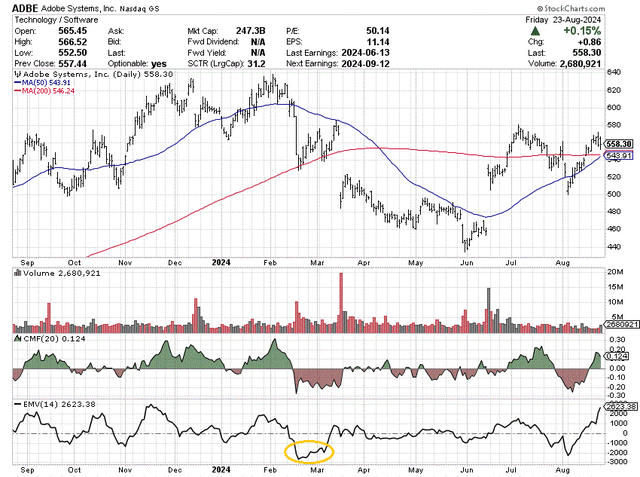Click the Mkt Cap value 247.3B
This screenshot has width=640, height=477.
point(251,31)
